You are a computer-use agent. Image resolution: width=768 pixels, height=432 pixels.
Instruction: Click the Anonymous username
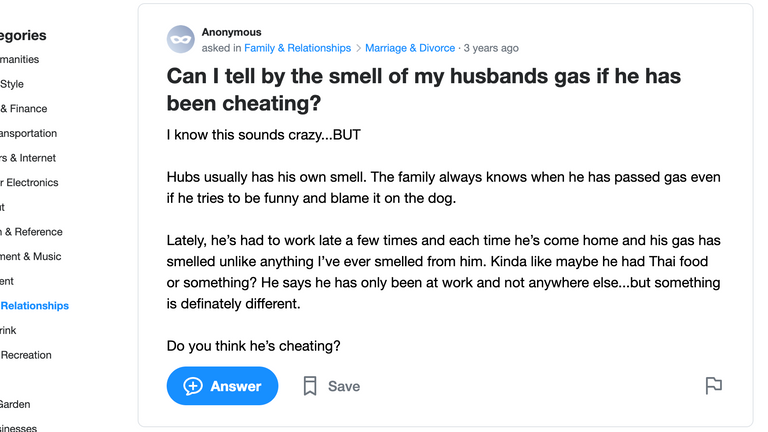coord(231,32)
